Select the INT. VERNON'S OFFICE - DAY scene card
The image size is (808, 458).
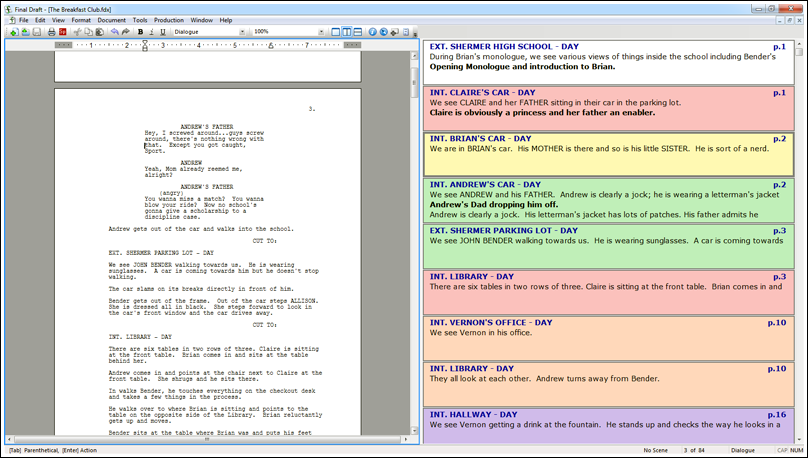click(609, 338)
